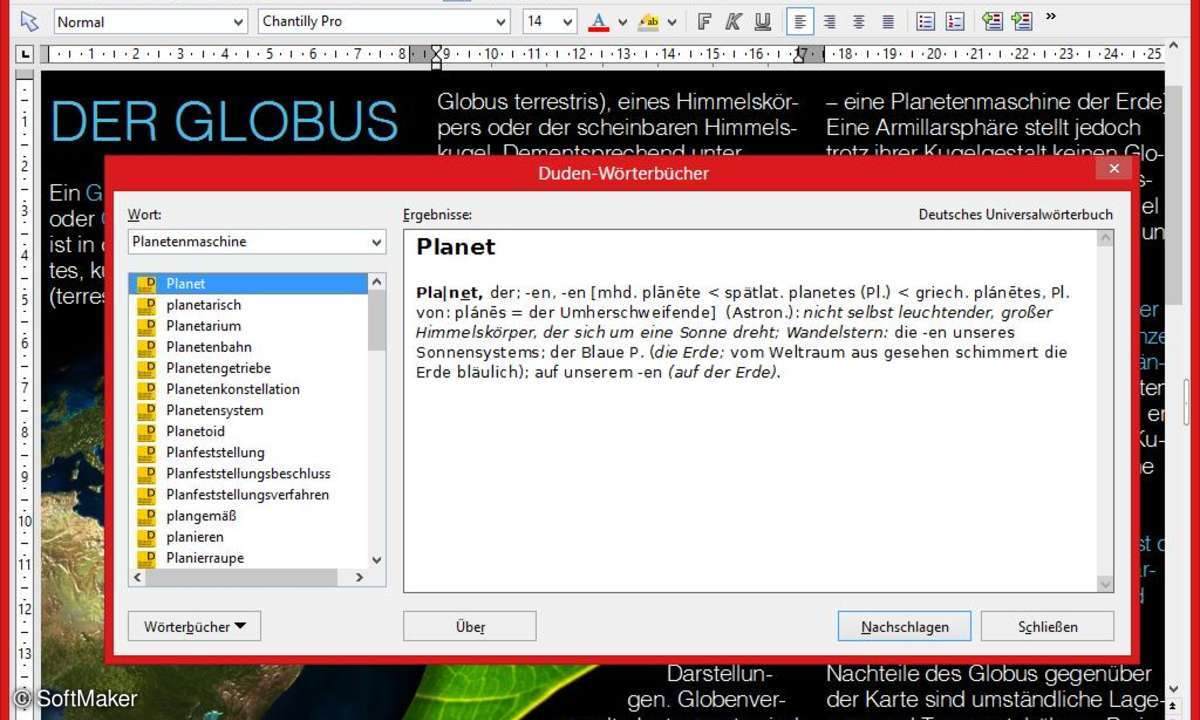
Task: Select Planfeststellungsverfahren entry
Action: point(247,494)
